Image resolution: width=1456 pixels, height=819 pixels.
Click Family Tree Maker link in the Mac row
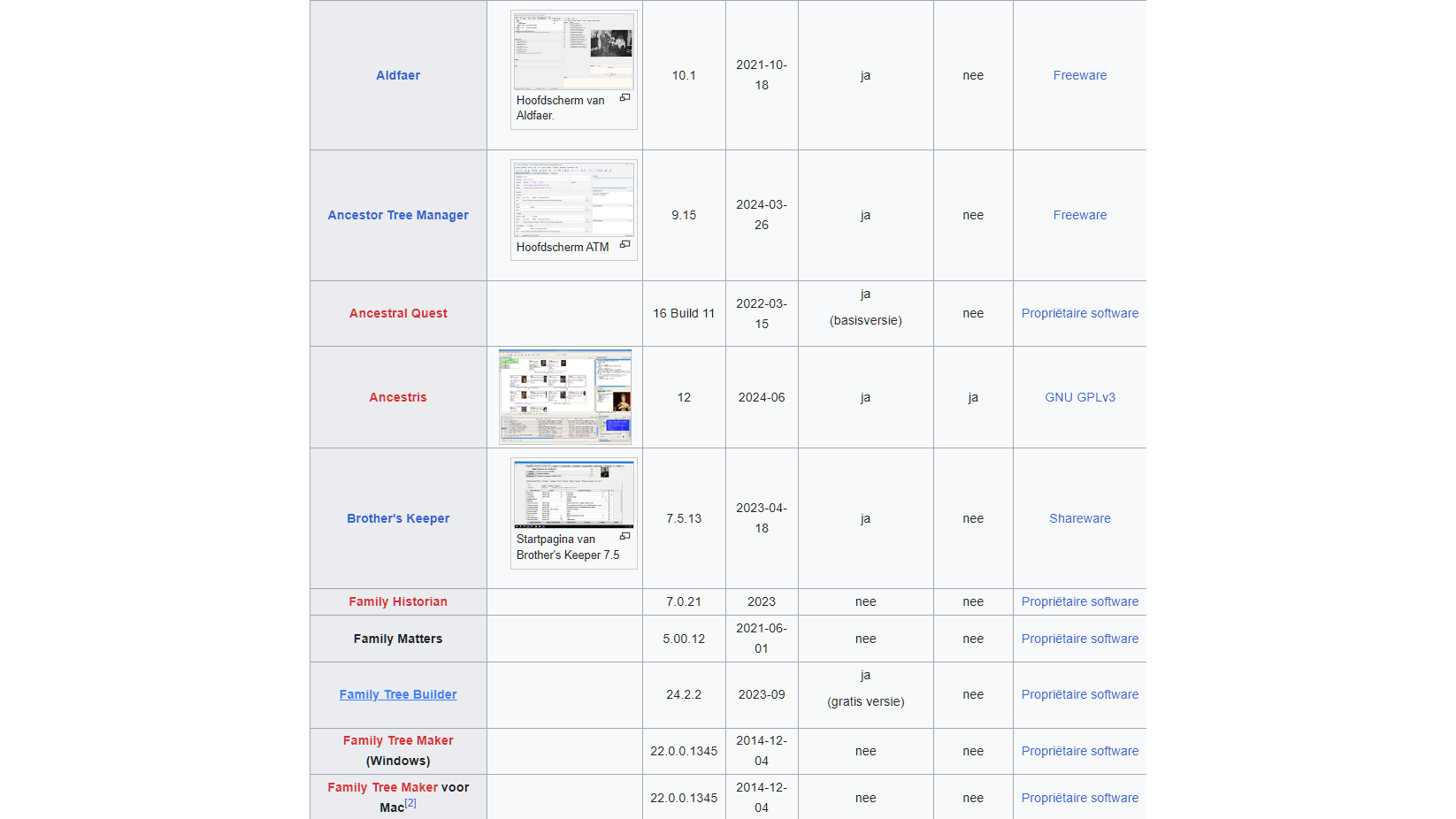point(382,787)
